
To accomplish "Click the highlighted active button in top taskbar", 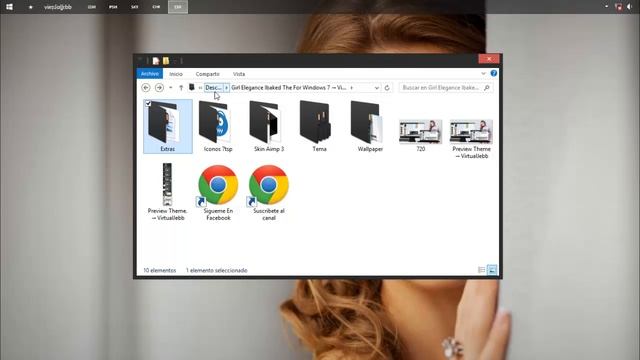I will (178, 7).
